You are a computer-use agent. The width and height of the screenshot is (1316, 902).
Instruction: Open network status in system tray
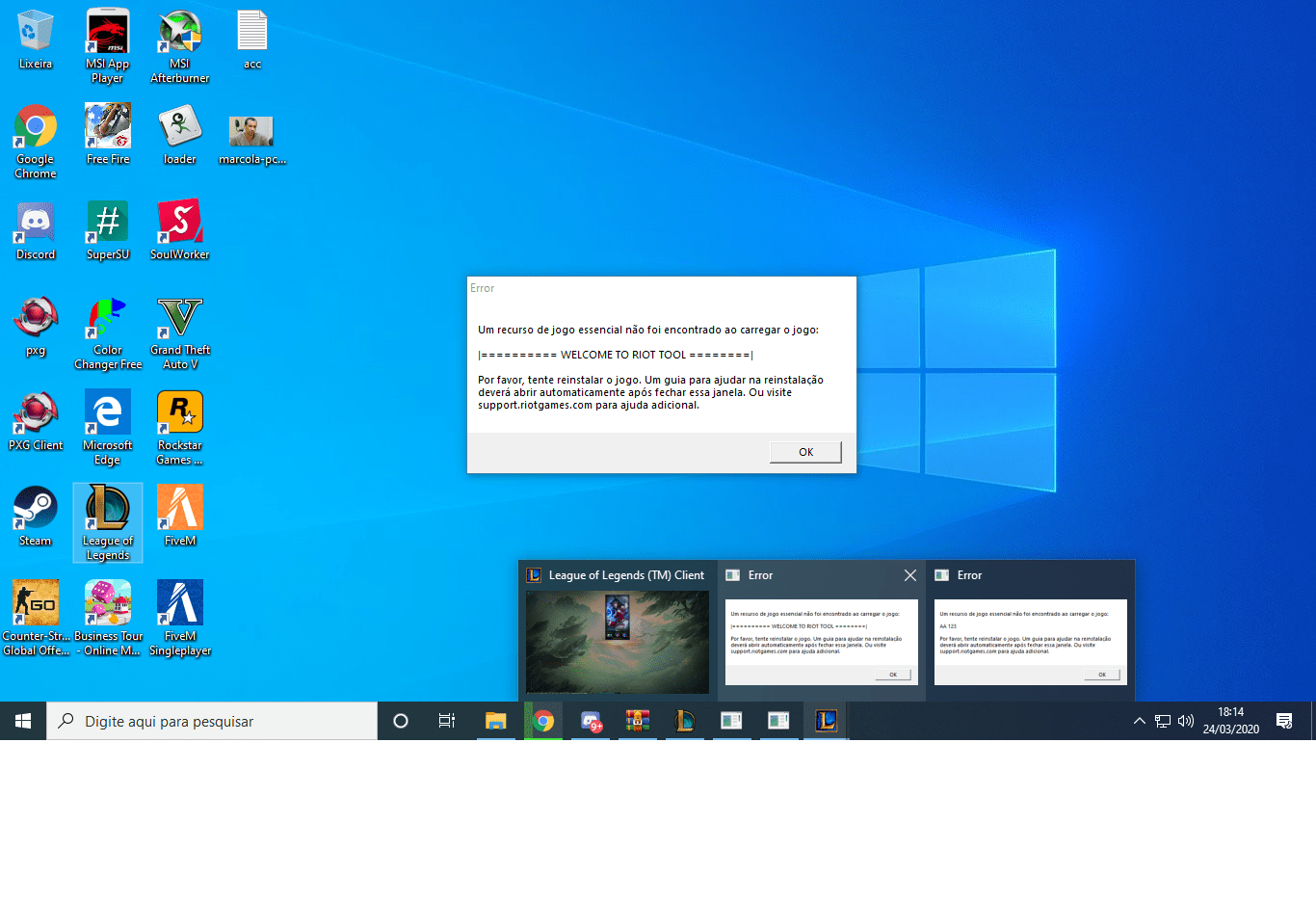pos(1163,721)
